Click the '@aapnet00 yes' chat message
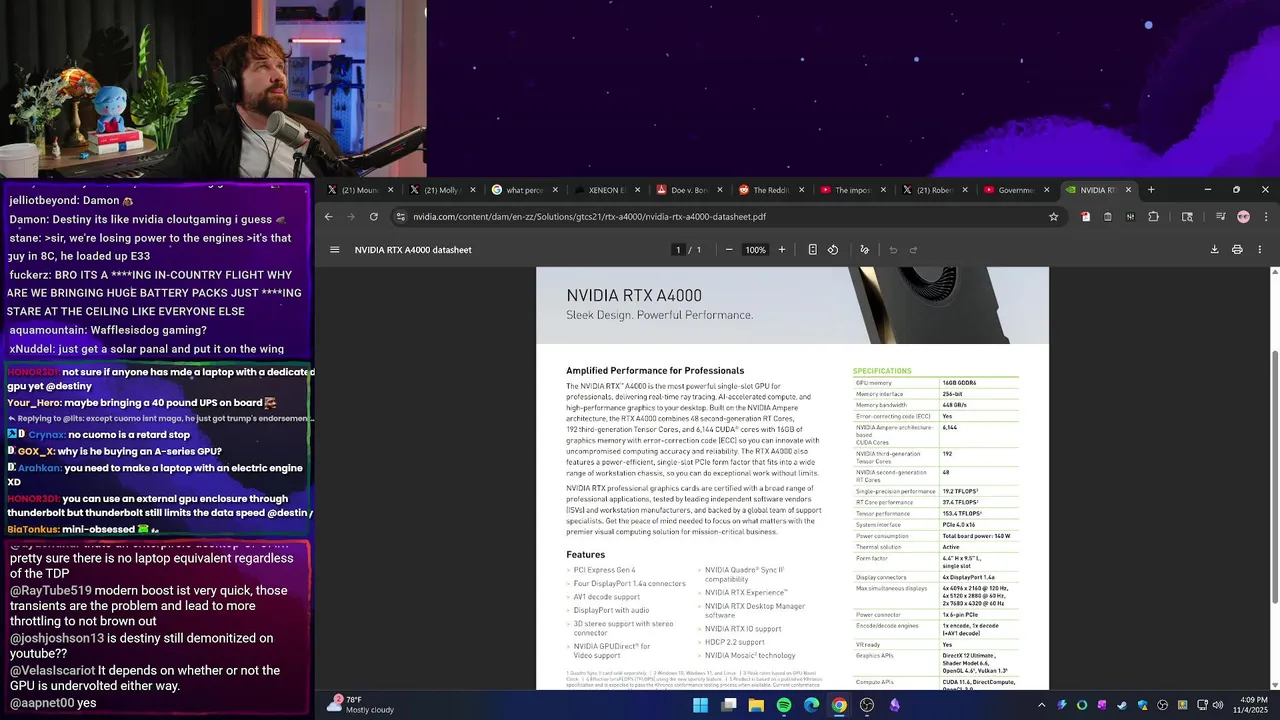 (53, 703)
